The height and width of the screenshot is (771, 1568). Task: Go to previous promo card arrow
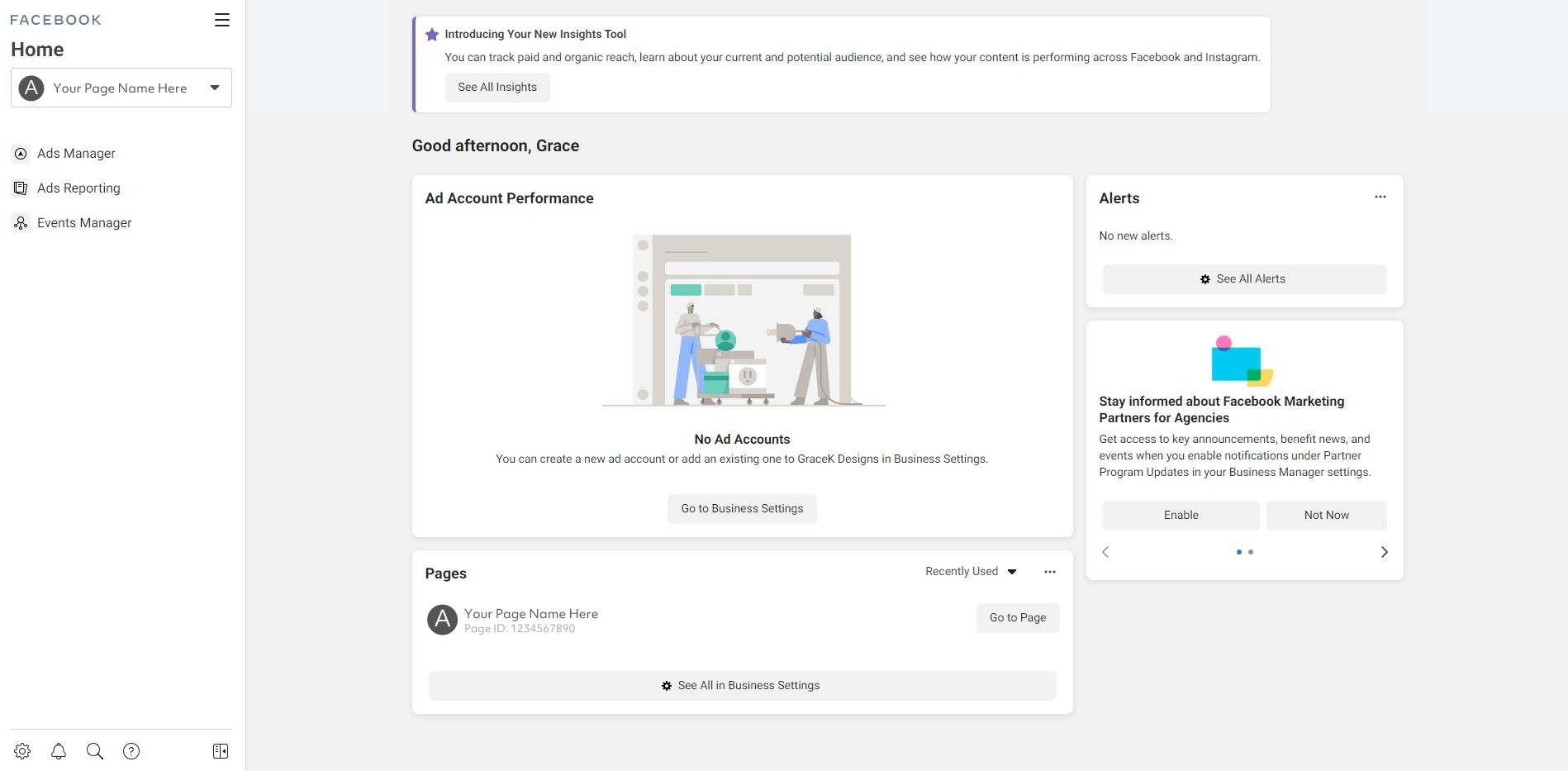[1105, 552]
